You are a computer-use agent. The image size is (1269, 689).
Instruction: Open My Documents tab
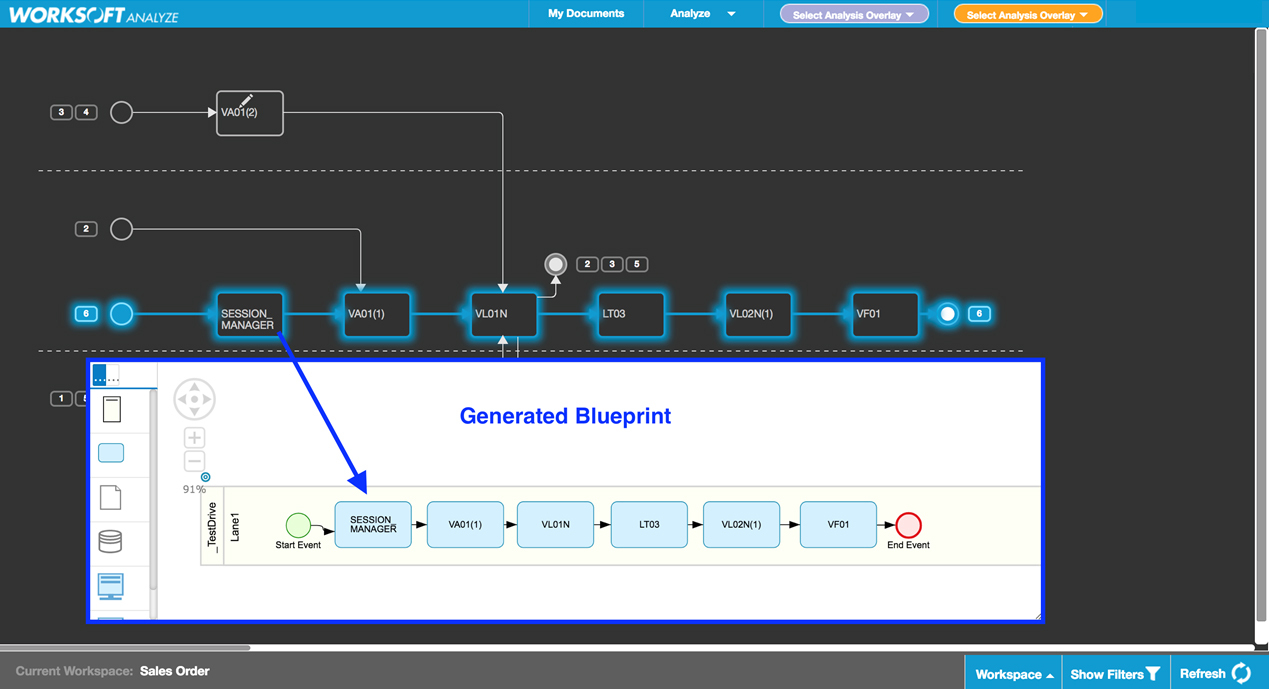(x=586, y=14)
